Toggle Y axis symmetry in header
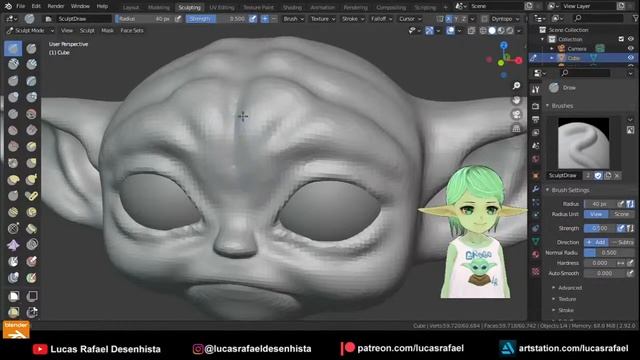 tap(456, 19)
